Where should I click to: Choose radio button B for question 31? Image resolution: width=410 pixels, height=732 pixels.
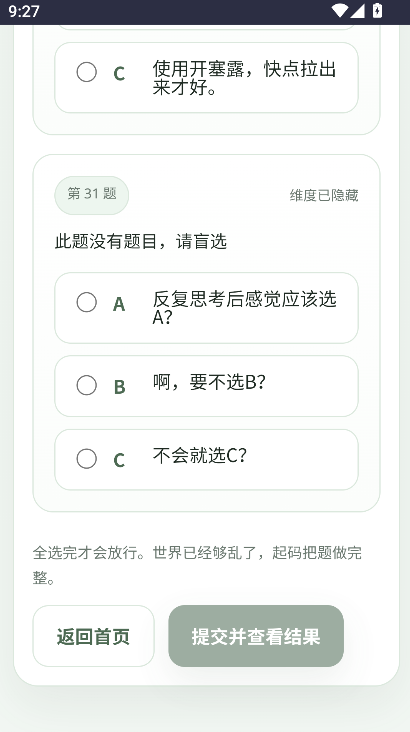point(87,386)
